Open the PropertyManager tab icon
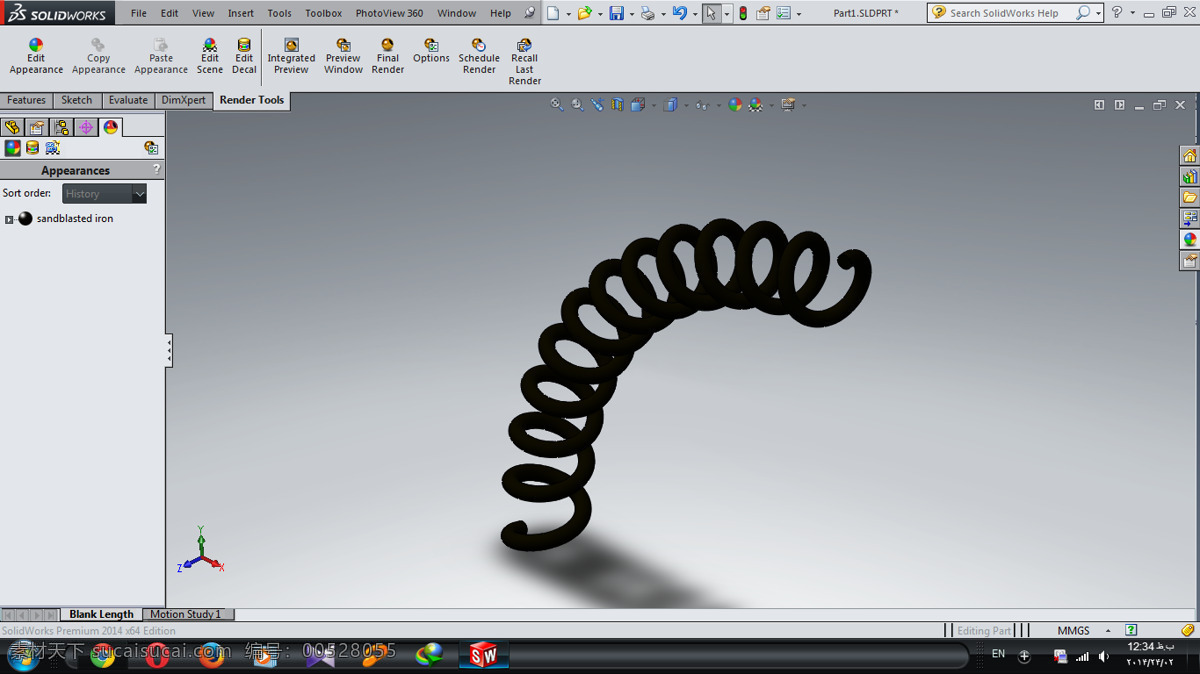This screenshot has width=1200, height=674. pos(37,127)
